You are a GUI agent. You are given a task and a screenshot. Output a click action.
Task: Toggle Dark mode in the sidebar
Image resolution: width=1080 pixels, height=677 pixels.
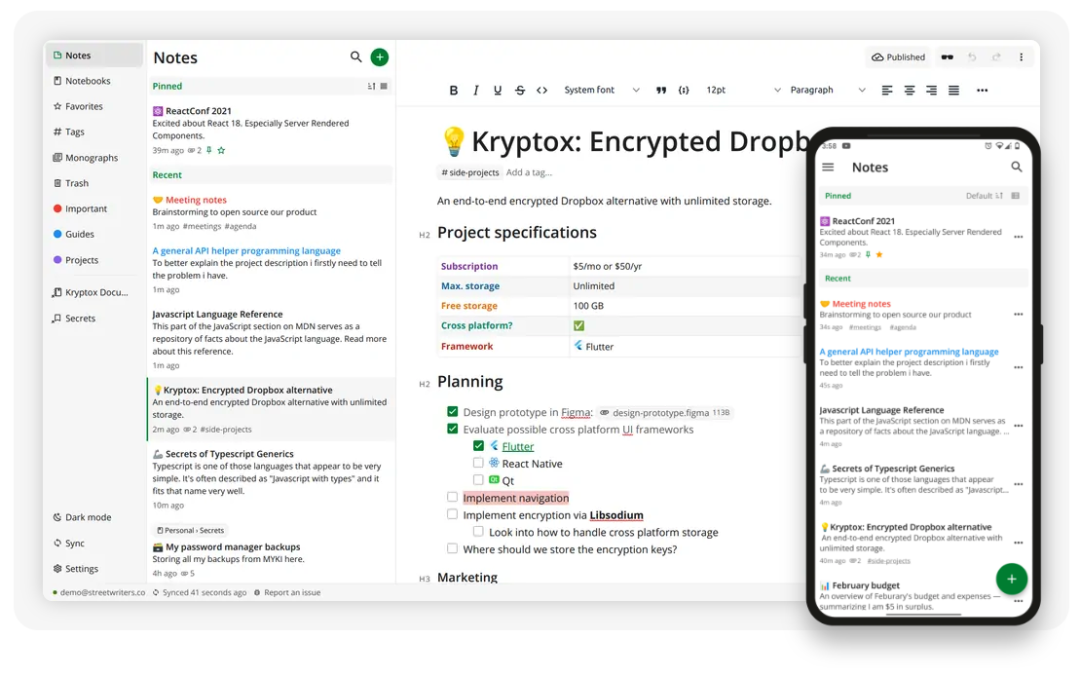94,517
